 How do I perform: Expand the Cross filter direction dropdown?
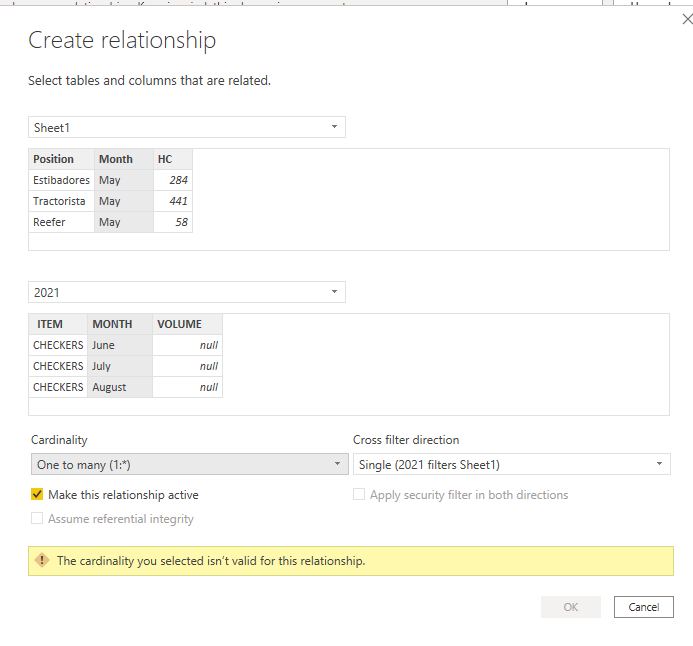click(x=512, y=464)
